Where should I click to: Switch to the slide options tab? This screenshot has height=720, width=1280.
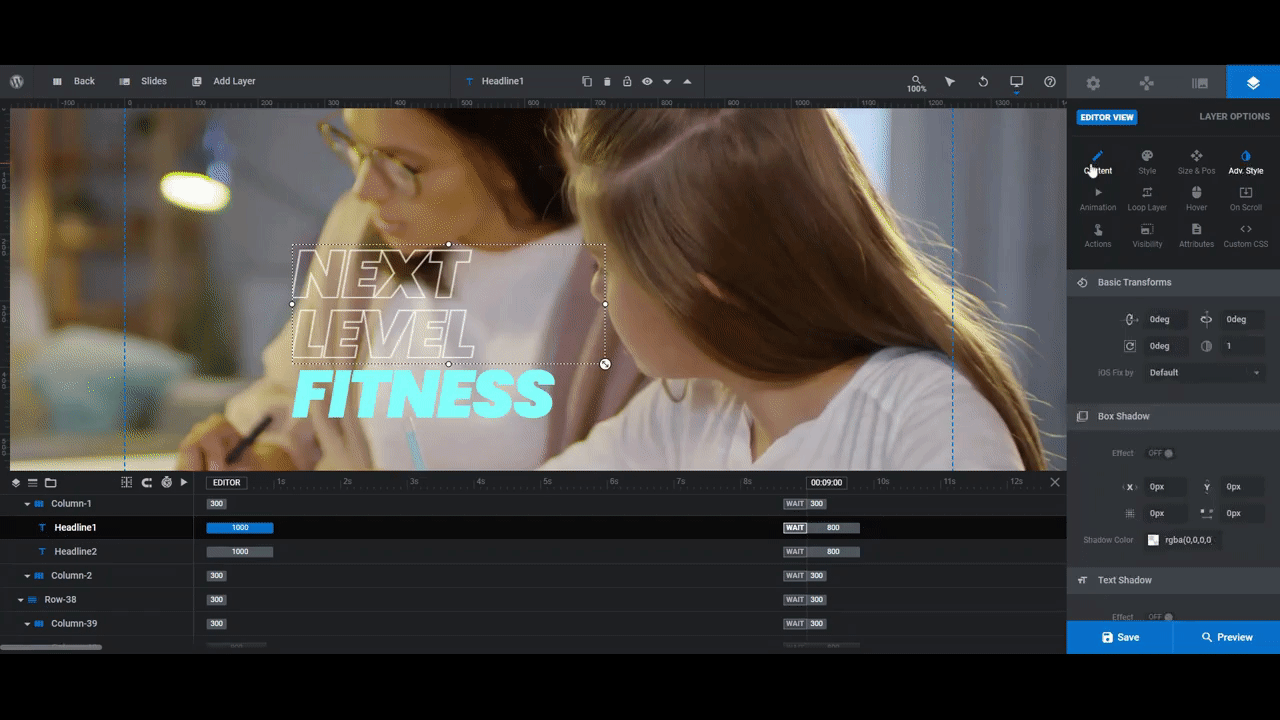pyautogui.click(x=1200, y=83)
